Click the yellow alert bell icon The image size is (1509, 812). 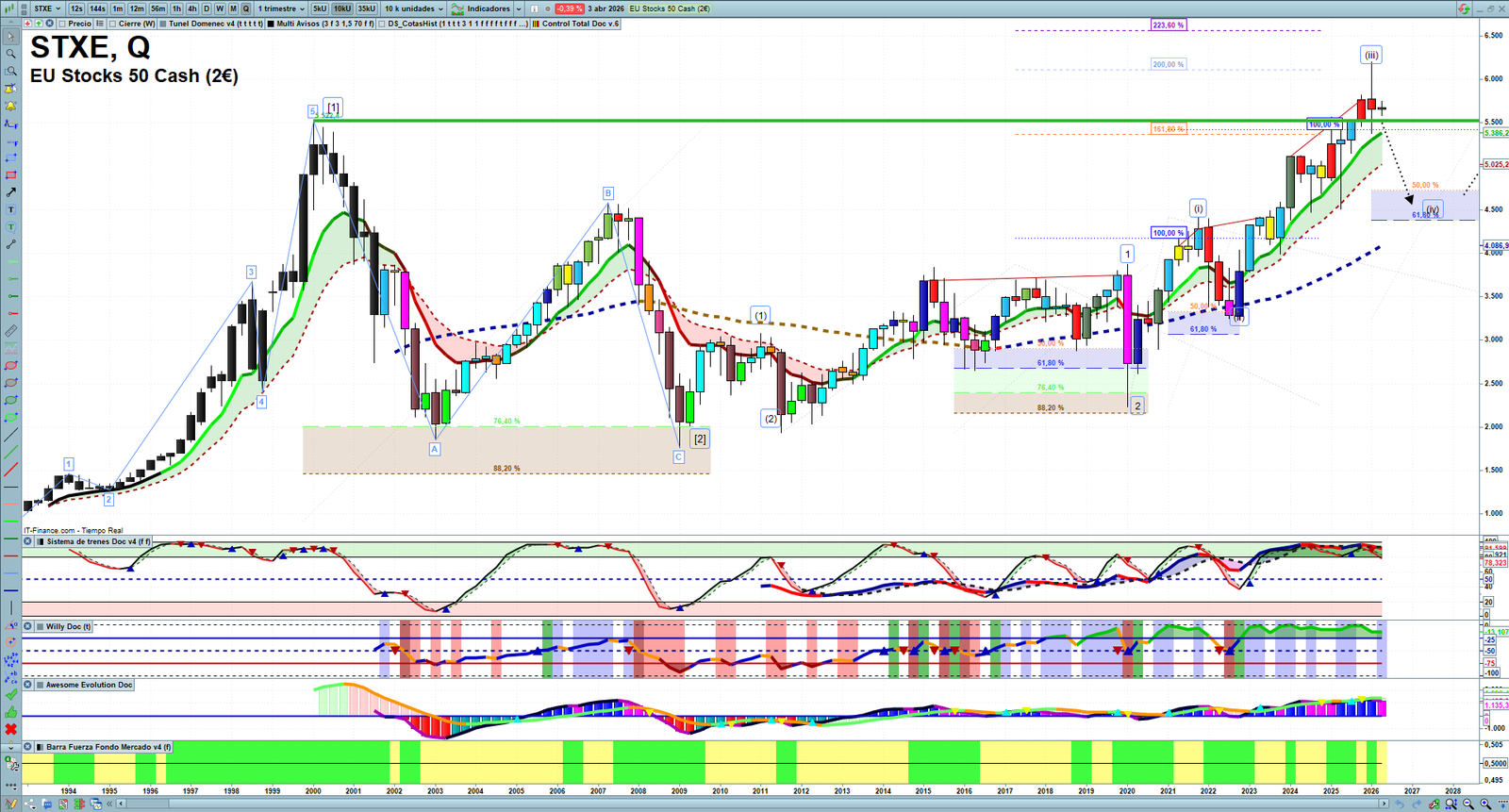pyautogui.click(x=11, y=105)
